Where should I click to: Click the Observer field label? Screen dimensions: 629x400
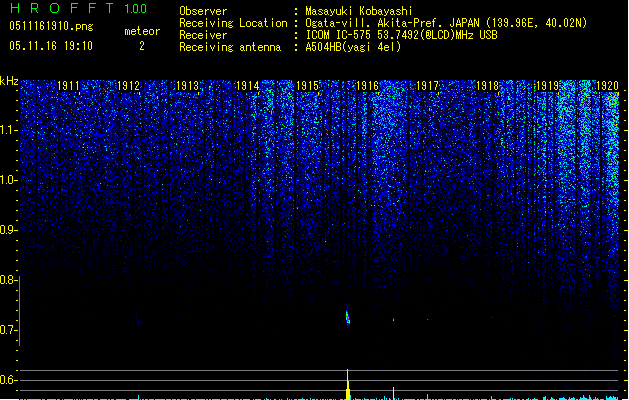click(x=203, y=11)
